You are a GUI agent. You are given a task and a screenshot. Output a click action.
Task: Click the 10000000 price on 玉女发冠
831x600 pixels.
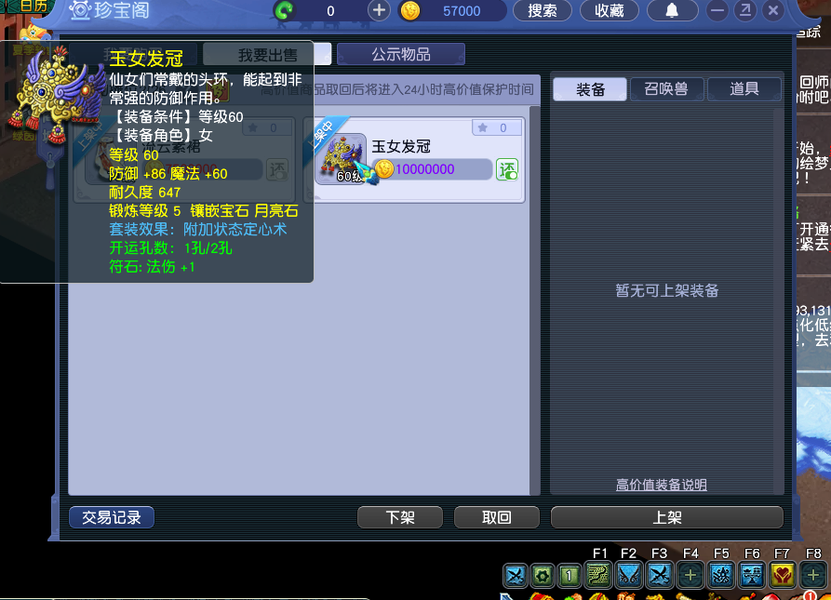[425, 170]
